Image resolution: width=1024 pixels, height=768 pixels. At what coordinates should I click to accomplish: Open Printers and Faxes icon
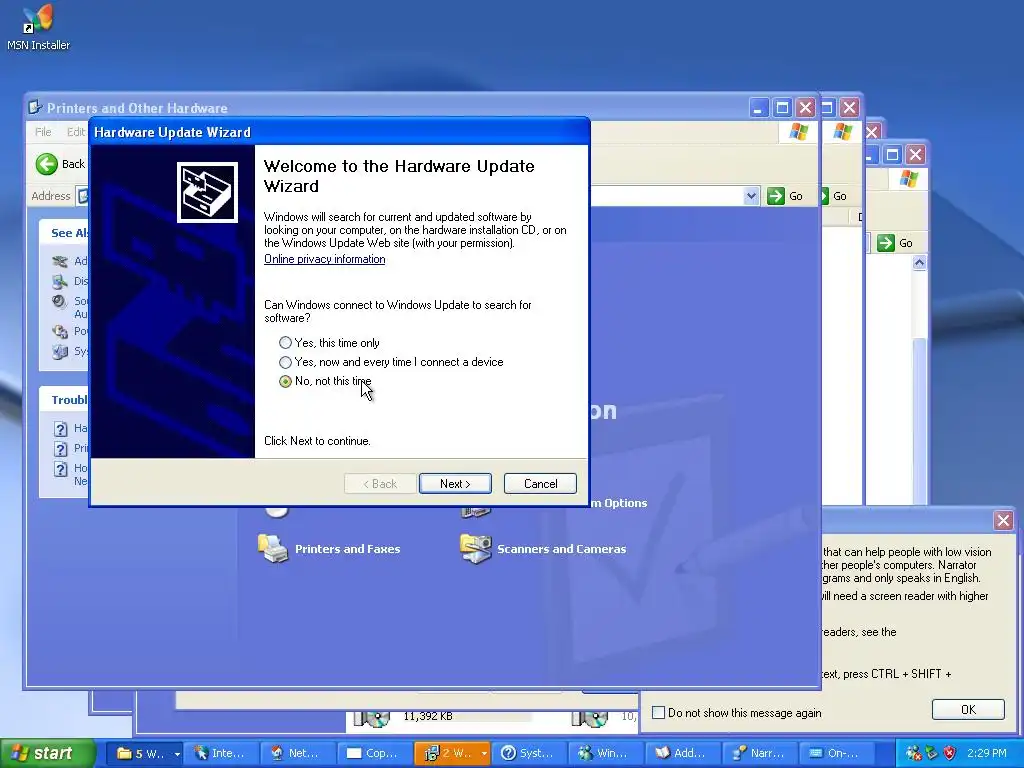click(x=272, y=549)
